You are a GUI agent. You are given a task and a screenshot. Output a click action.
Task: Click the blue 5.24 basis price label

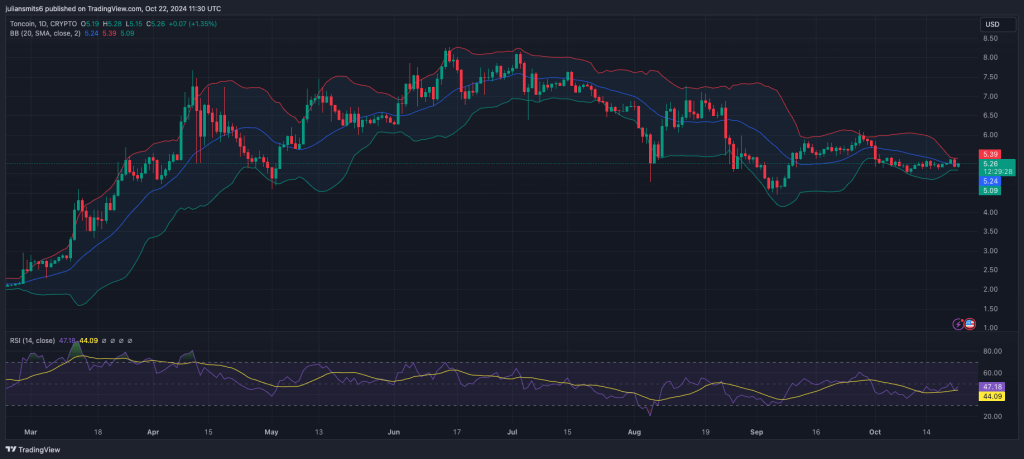coord(989,181)
